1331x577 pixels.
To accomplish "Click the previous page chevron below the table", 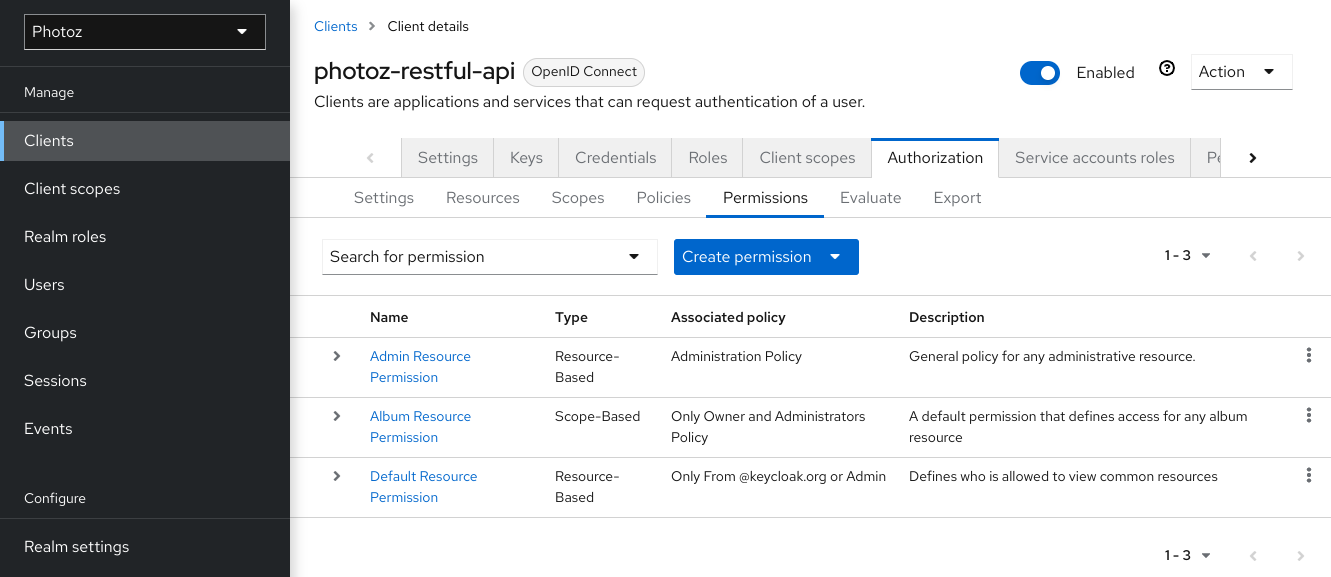I will point(1252,555).
